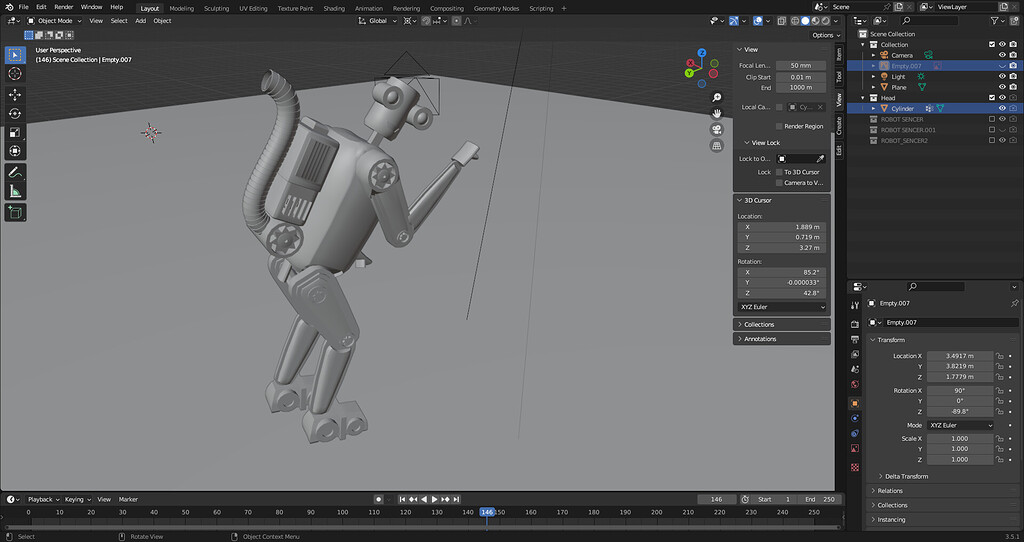Screen dimensions: 1024x542
Task: Select the Annotate tool
Action: click(15, 172)
